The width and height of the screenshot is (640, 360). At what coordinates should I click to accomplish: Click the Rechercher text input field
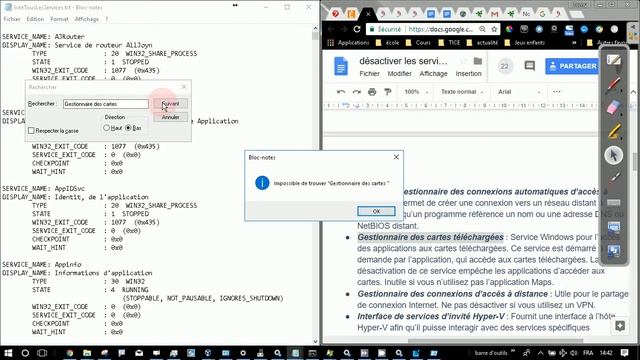point(106,104)
